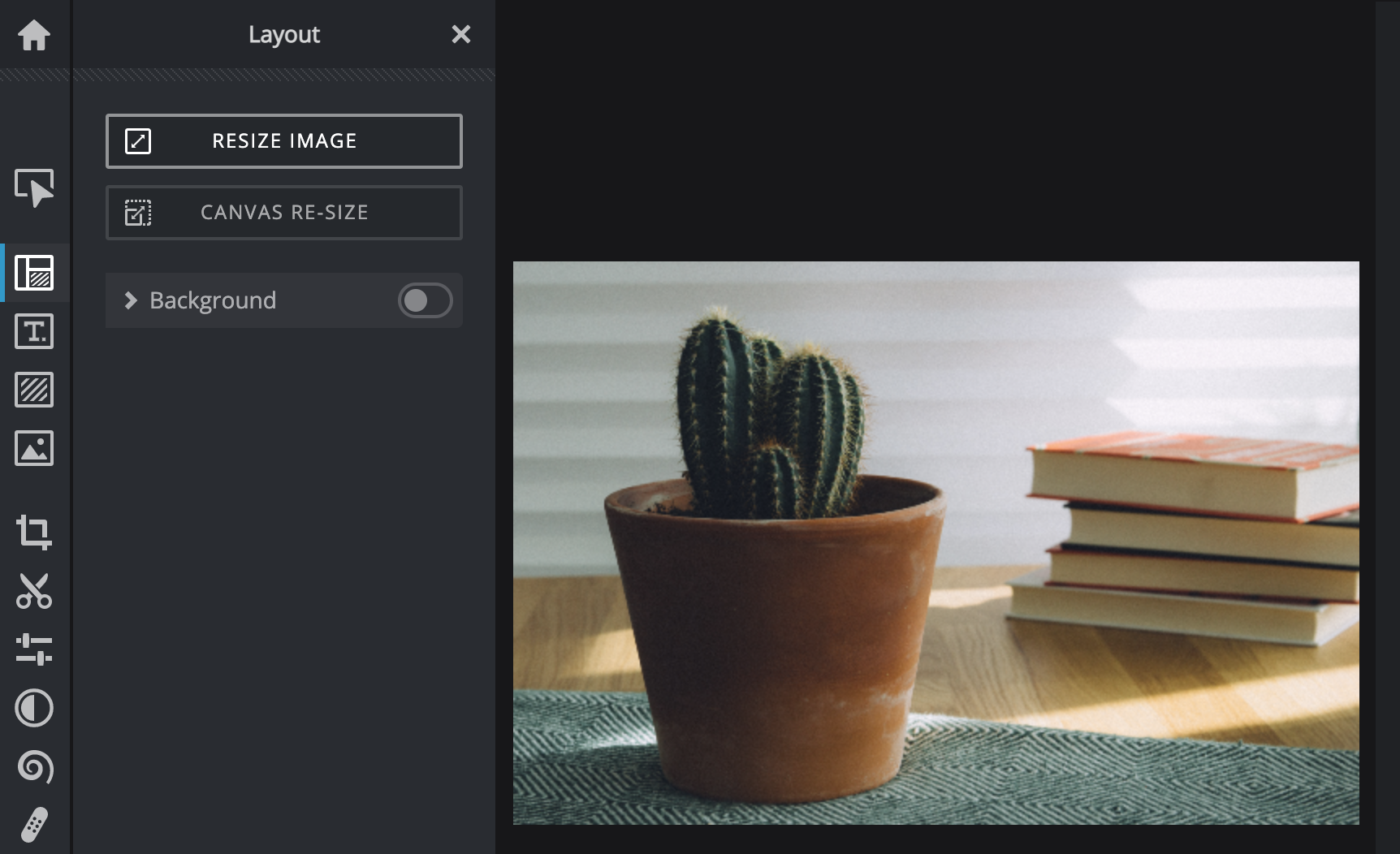The height and width of the screenshot is (854, 1400).
Task: Open the Filter half-circle tool
Action: click(x=34, y=708)
